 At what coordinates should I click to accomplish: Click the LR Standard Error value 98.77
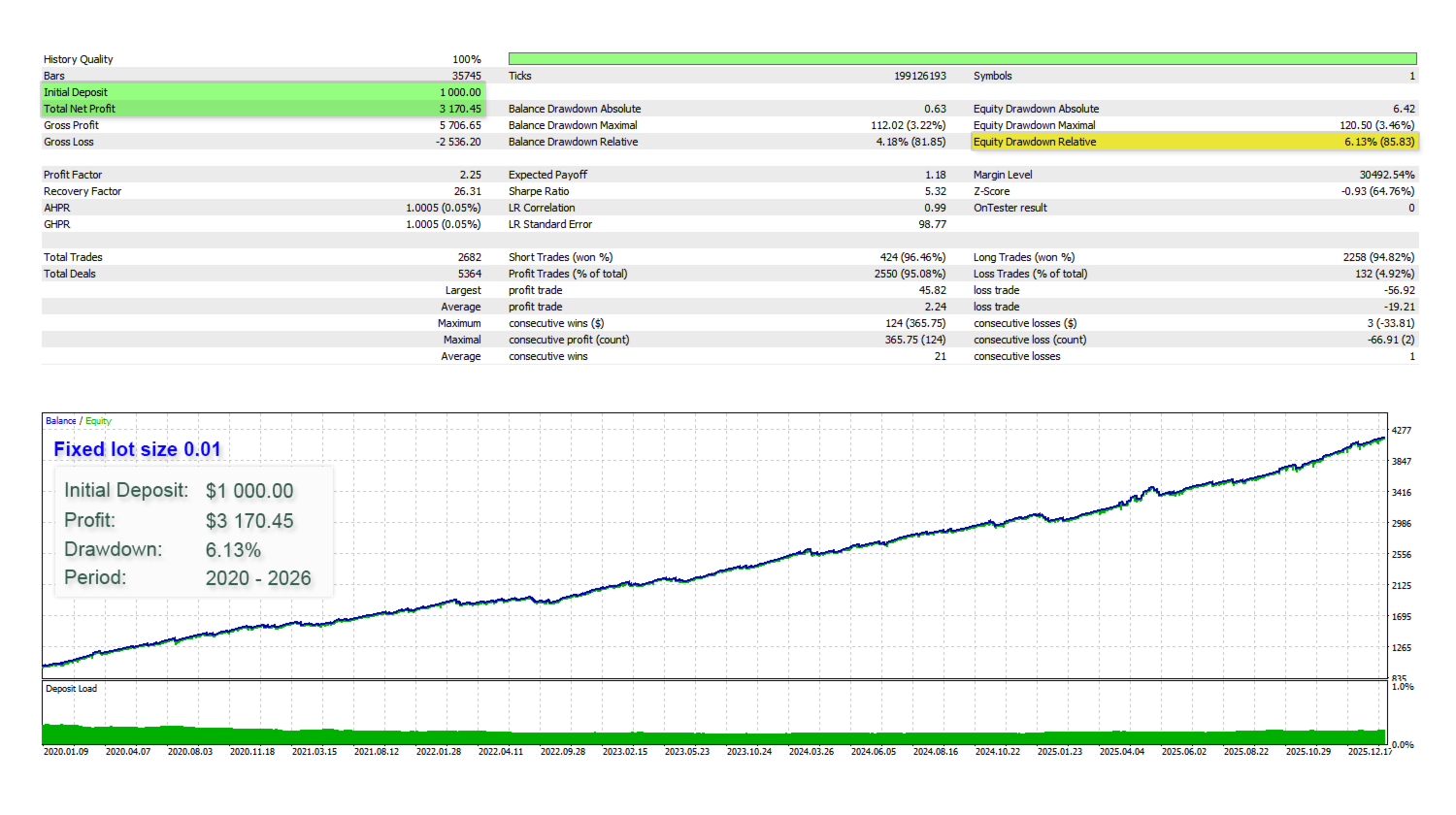pos(932,224)
